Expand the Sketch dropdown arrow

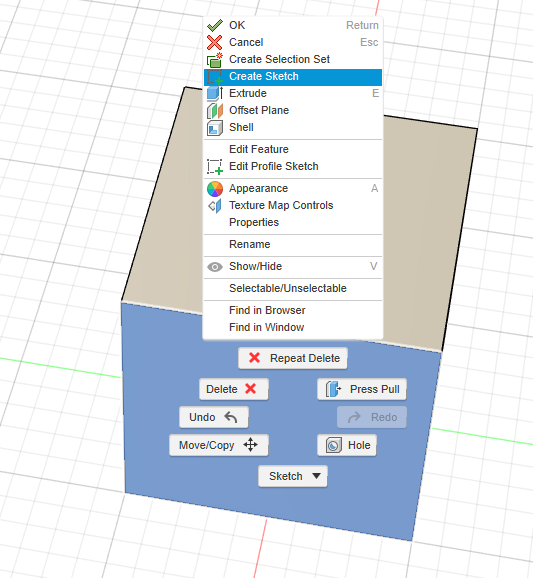(316, 476)
